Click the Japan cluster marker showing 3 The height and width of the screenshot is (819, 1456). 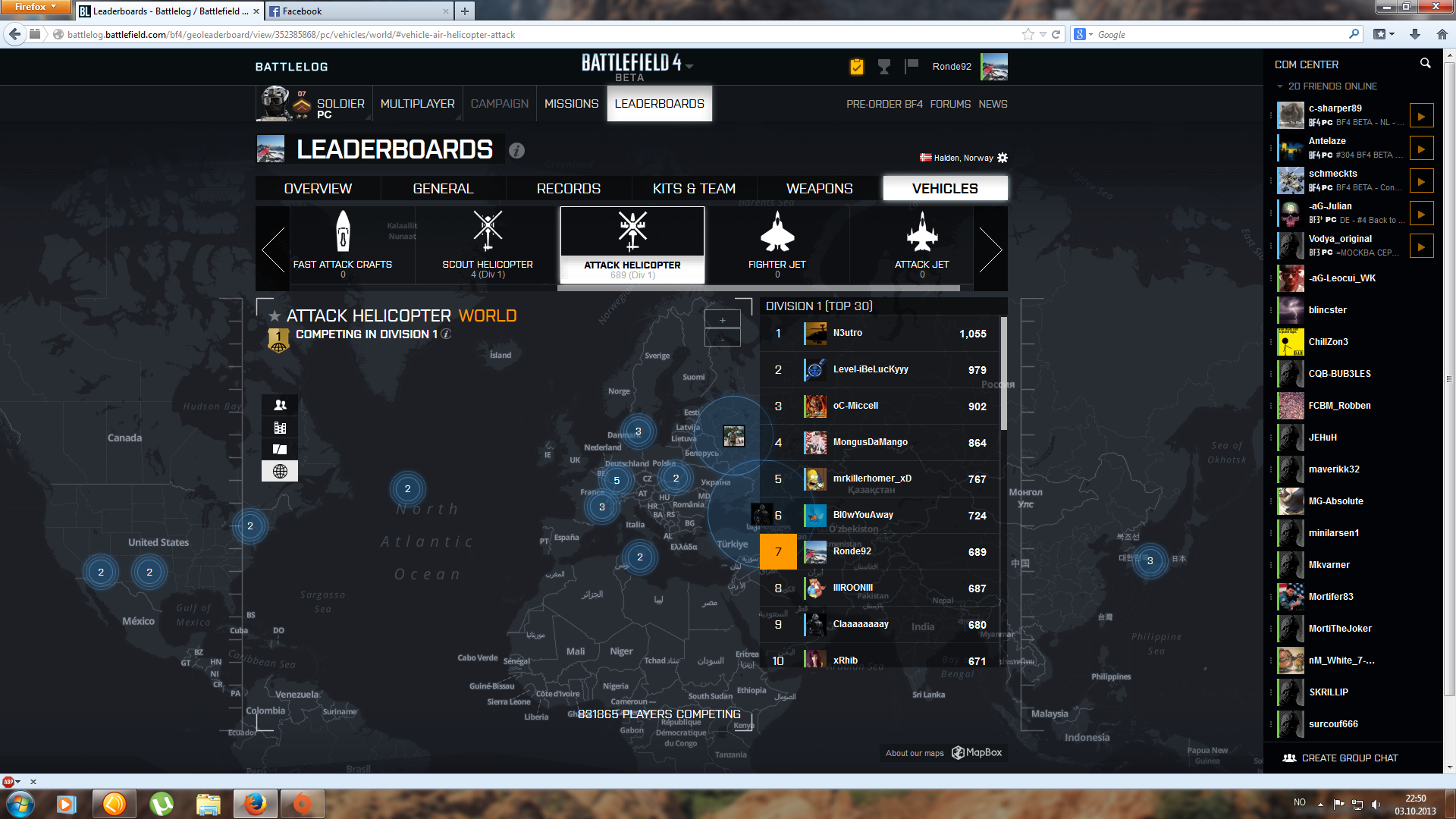click(x=1150, y=561)
